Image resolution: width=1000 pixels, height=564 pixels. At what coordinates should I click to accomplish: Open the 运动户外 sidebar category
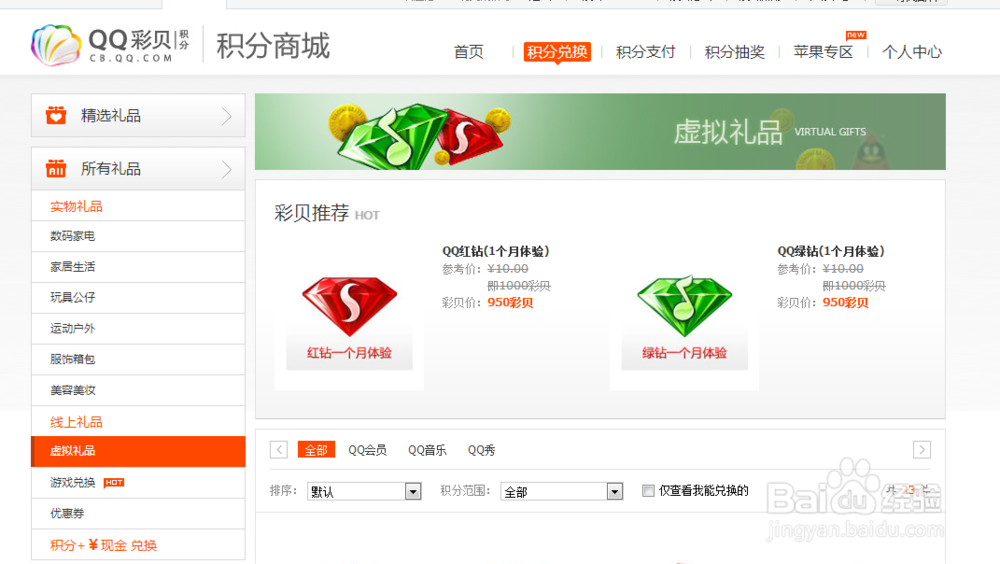(x=138, y=329)
